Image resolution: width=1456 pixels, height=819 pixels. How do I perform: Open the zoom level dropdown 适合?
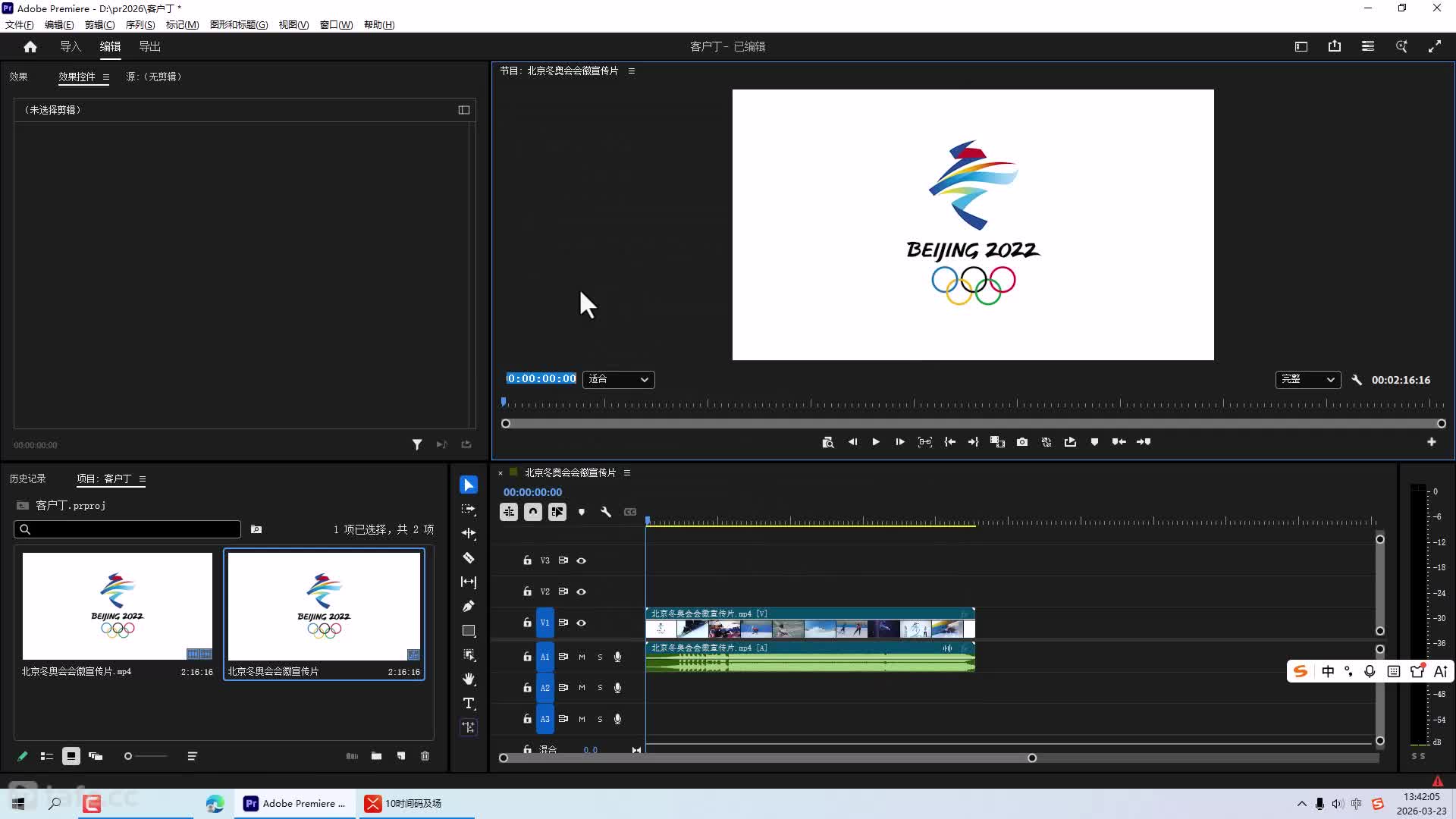[x=619, y=379]
